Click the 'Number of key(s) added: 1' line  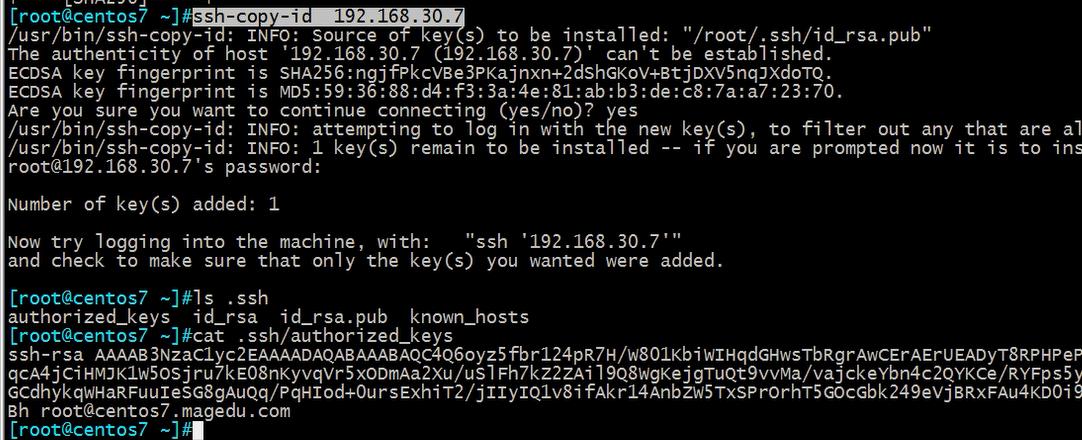pos(144,204)
